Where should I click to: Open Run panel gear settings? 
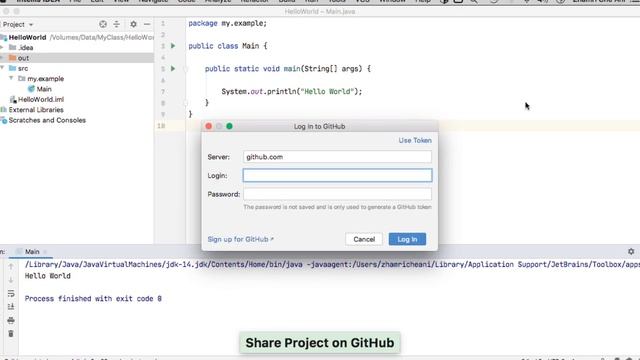[631, 251]
